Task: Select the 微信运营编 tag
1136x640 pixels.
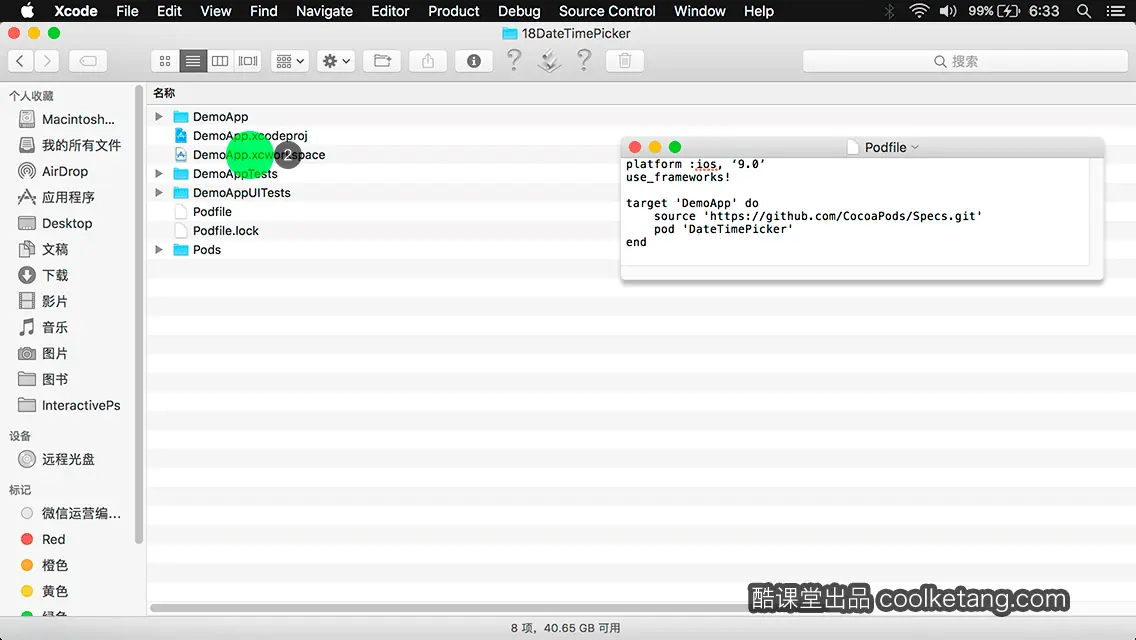Action: click(x=71, y=513)
